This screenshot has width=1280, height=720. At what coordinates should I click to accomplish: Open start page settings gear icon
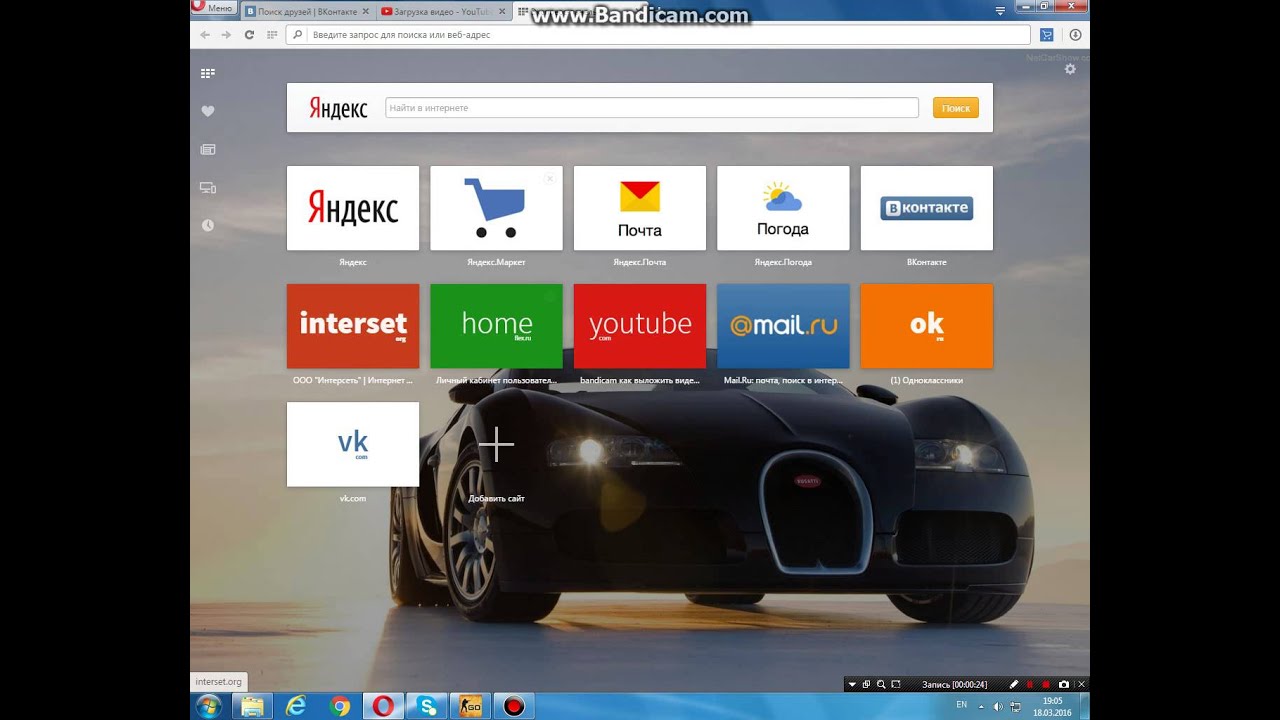[x=1070, y=69]
